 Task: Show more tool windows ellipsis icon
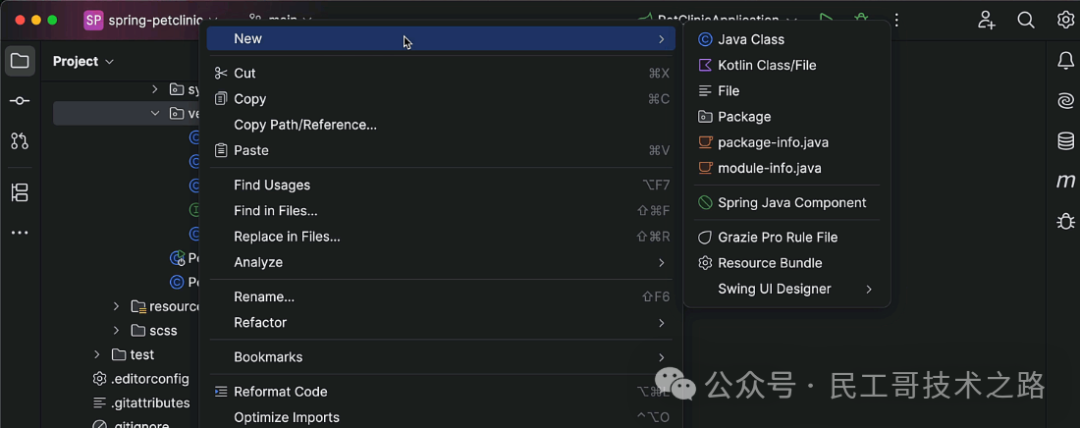click(20, 233)
